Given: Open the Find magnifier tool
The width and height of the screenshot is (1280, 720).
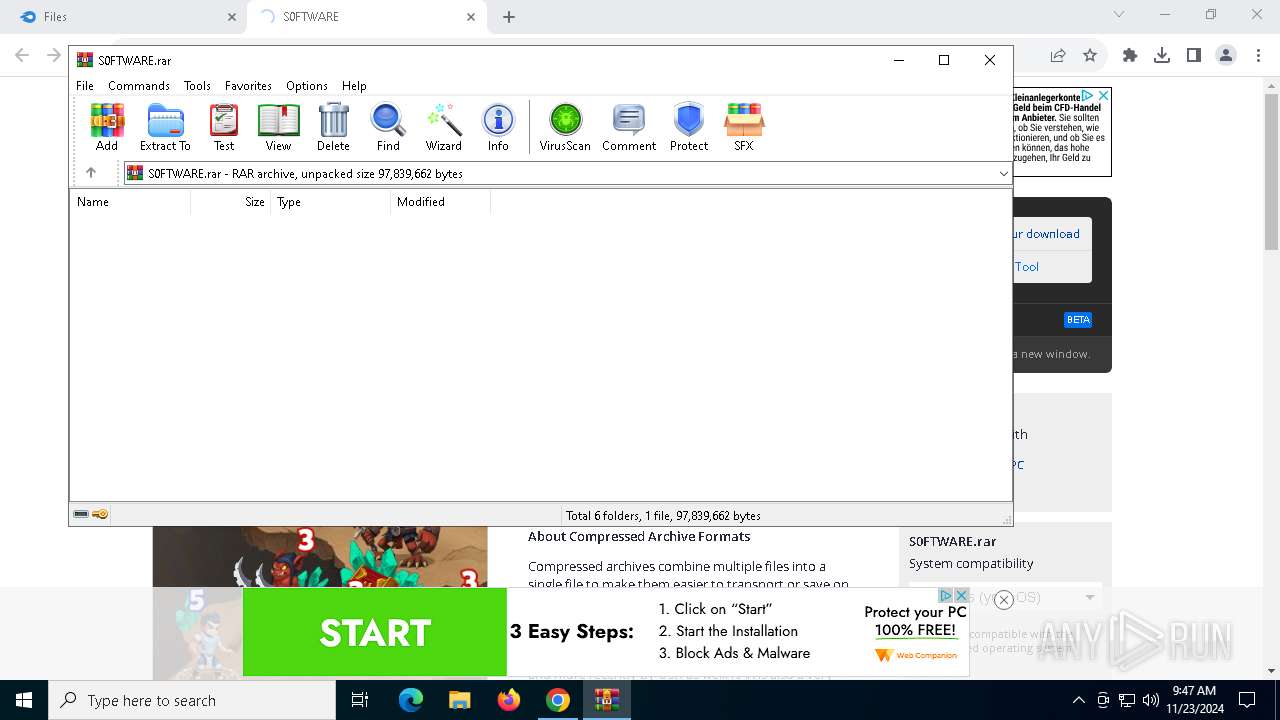Looking at the screenshot, I should 388,127.
